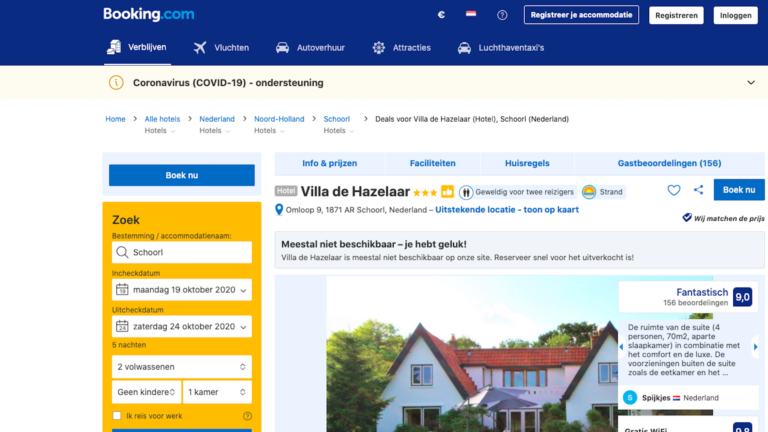This screenshot has height=432, width=768.
Task: Click the destination field containing Schoorl
Action: pos(181,253)
